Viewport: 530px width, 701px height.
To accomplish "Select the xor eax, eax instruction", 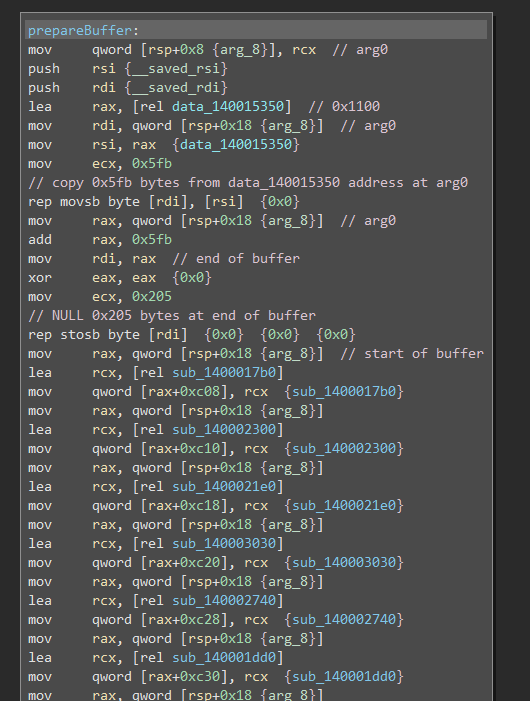I will [x=92, y=278].
